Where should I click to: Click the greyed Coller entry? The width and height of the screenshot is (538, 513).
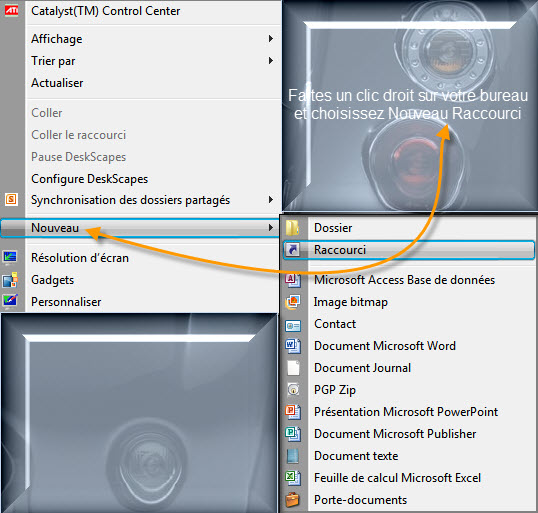tap(47, 113)
